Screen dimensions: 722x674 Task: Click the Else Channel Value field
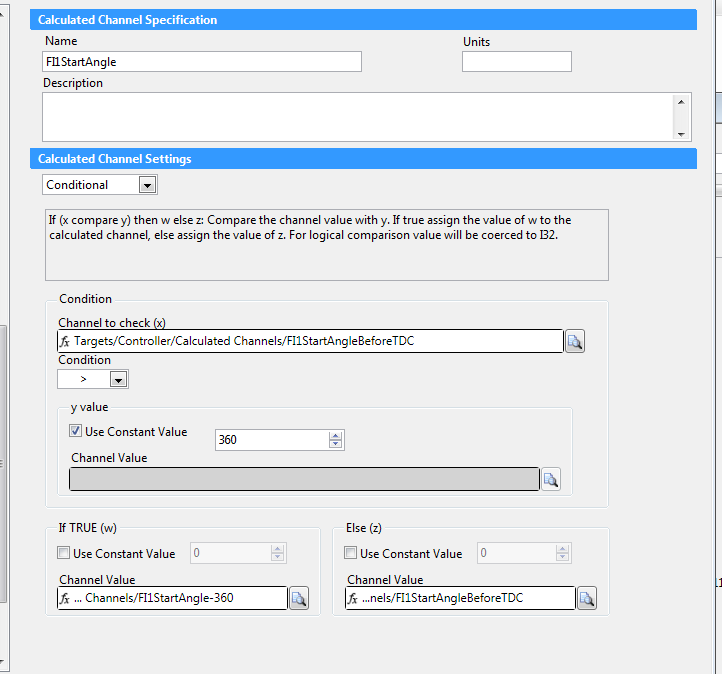[460, 598]
